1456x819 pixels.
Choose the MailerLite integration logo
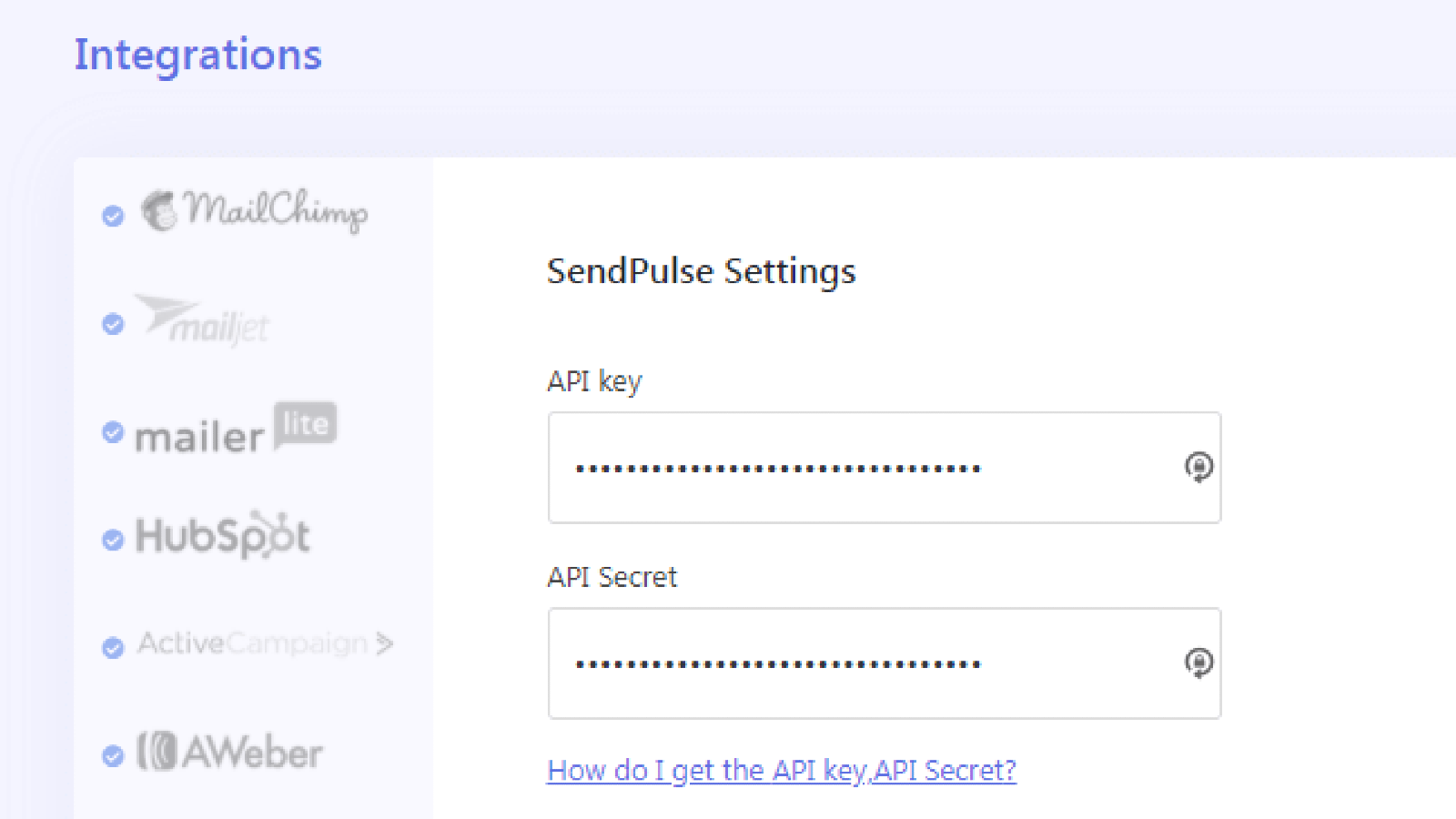(x=236, y=430)
